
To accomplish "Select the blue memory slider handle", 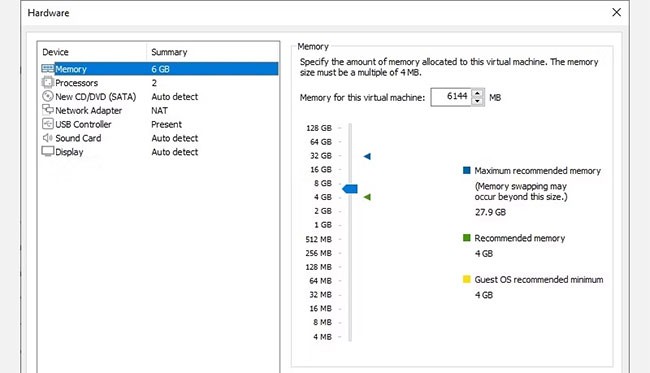I will click(350, 189).
